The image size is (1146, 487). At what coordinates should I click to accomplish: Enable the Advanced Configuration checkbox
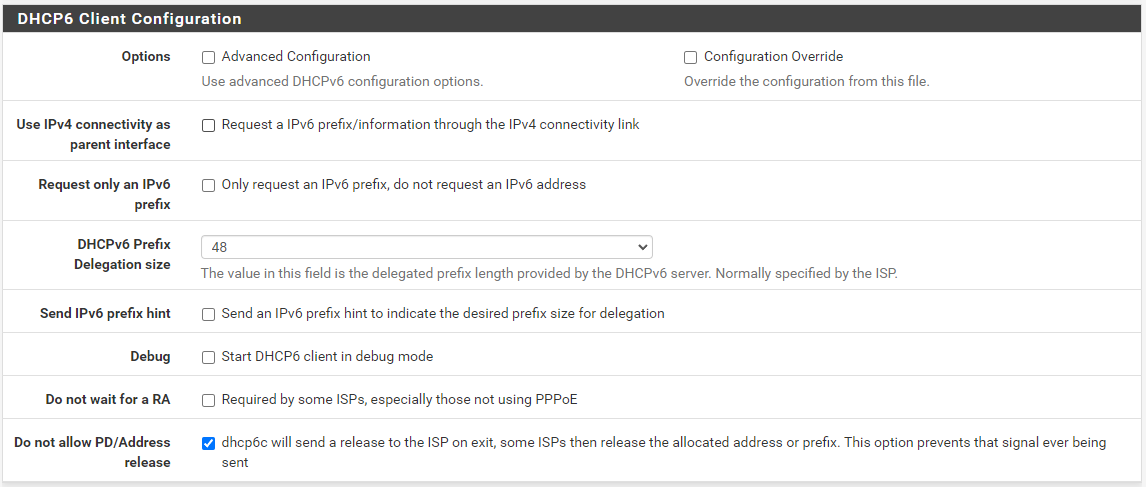(x=209, y=57)
